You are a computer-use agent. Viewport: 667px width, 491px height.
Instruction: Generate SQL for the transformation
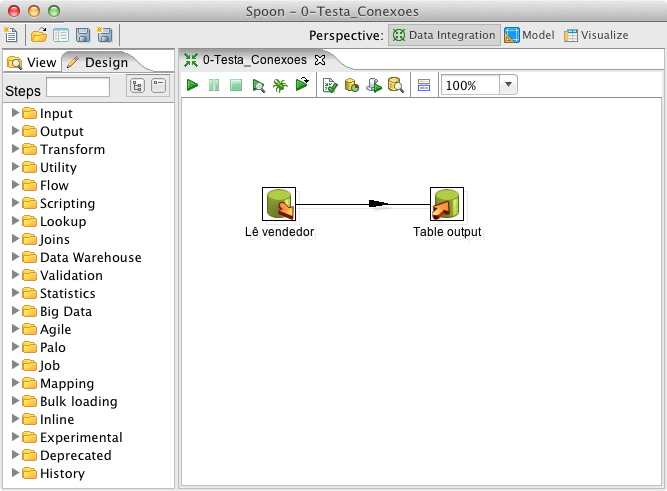[x=374, y=85]
